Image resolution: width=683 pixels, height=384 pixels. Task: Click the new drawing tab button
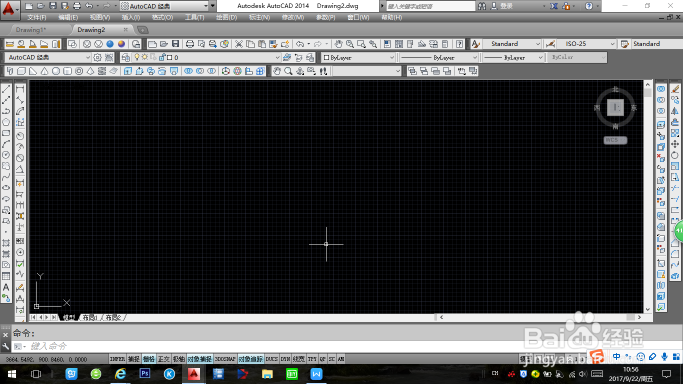tap(142, 30)
